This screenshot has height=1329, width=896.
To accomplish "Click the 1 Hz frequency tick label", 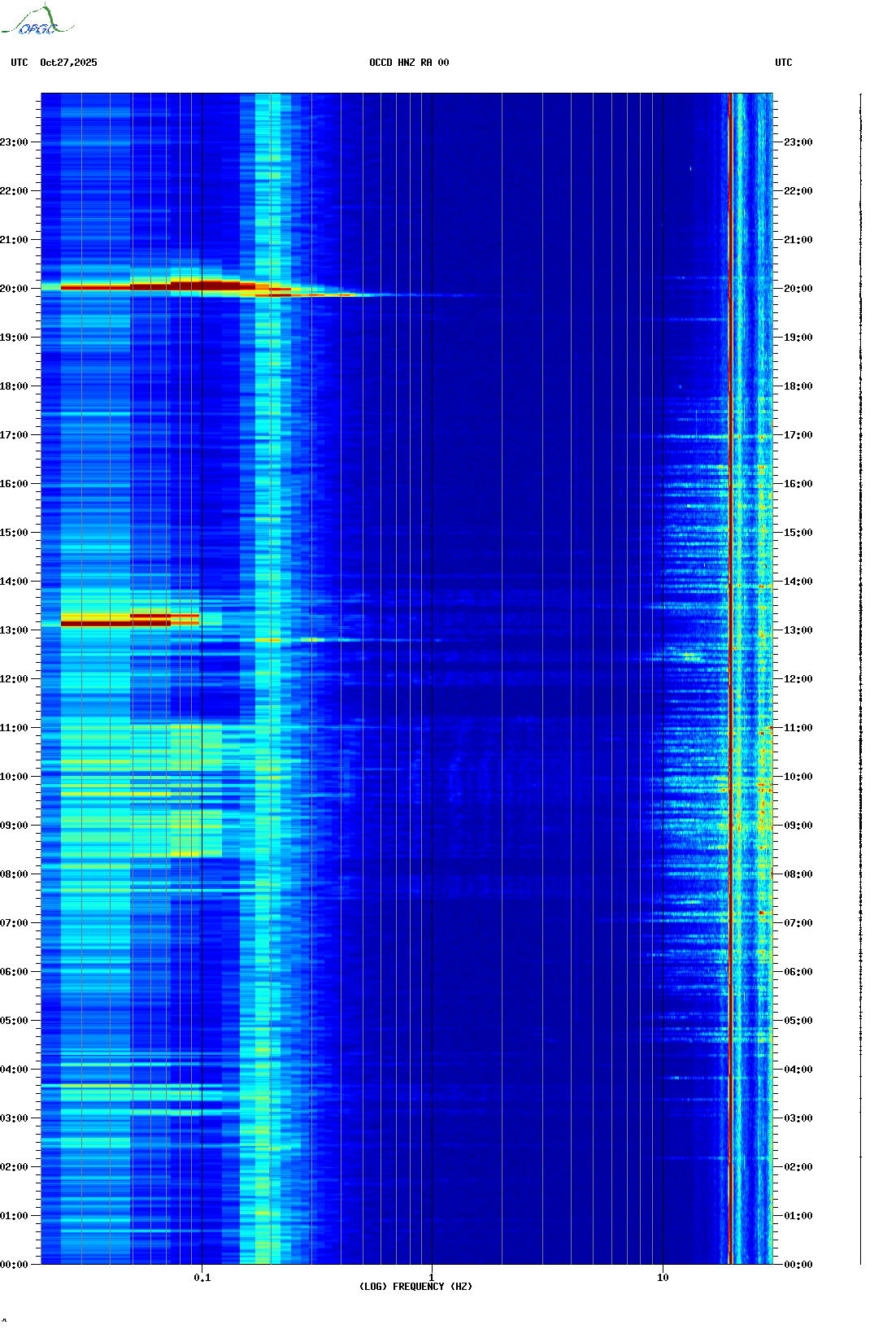I will (432, 1278).
